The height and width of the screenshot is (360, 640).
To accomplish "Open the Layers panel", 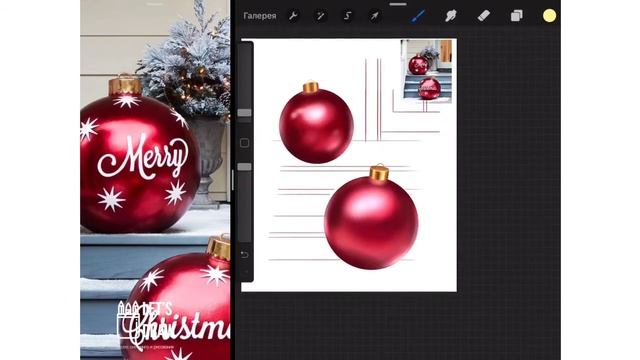I will pyautogui.click(x=516, y=16).
